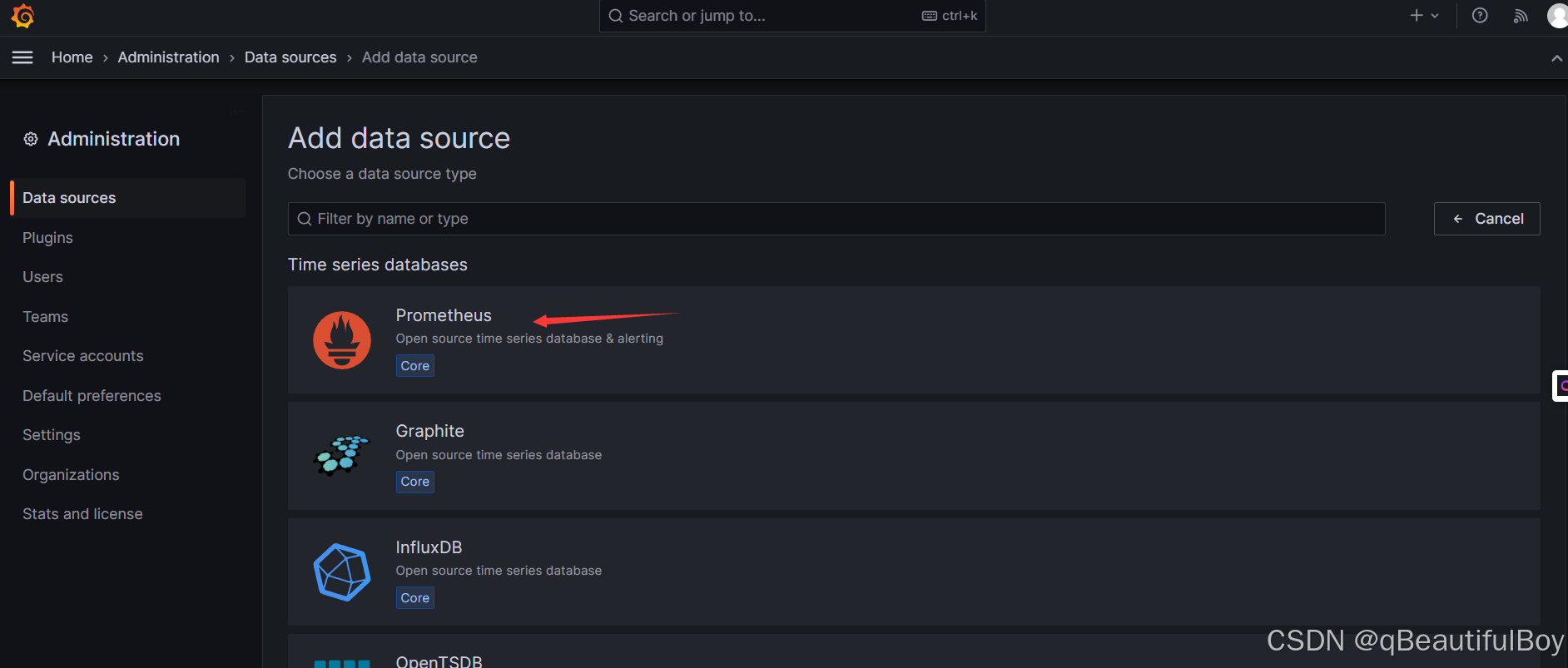Screen dimensions: 1568x668
Task: Click the Grafana logo icon
Action: pos(22,16)
